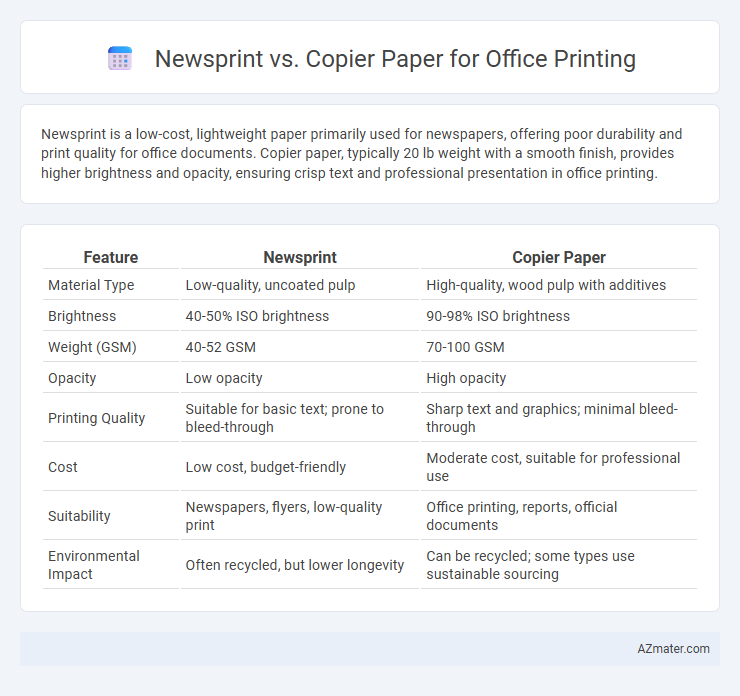Click 'Moderate cost, suitable for professional use' cell
740x696 pixels.
[558, 467]
